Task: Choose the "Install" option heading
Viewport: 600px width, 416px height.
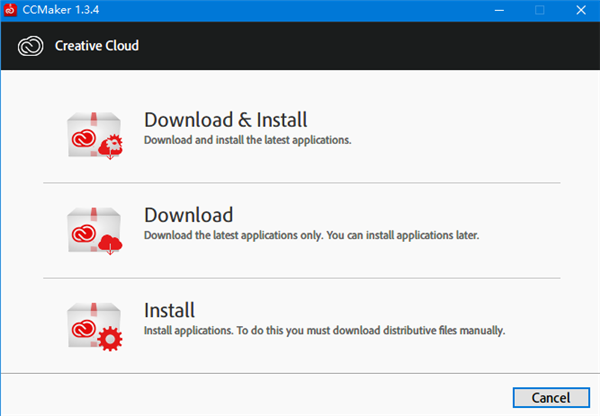Action: (169, 311)
